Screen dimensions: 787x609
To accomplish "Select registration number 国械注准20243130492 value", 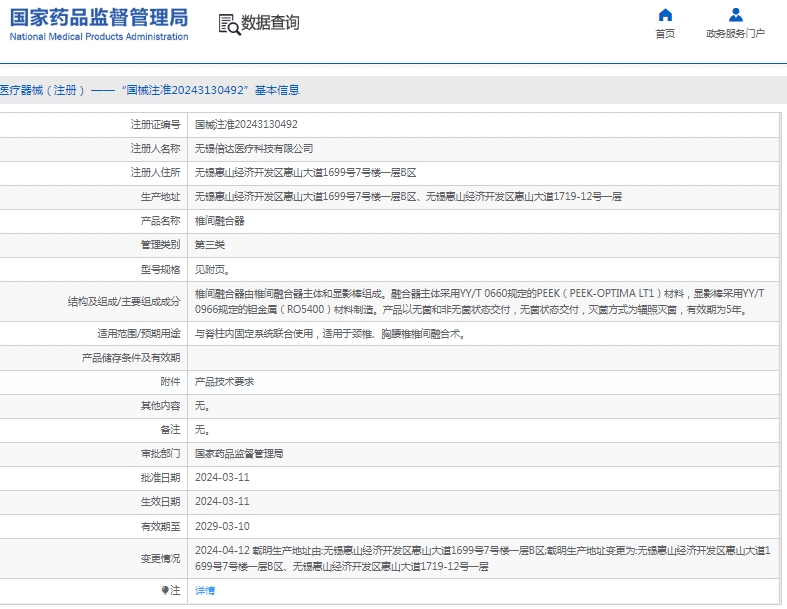I will click(x=246, y=125).
